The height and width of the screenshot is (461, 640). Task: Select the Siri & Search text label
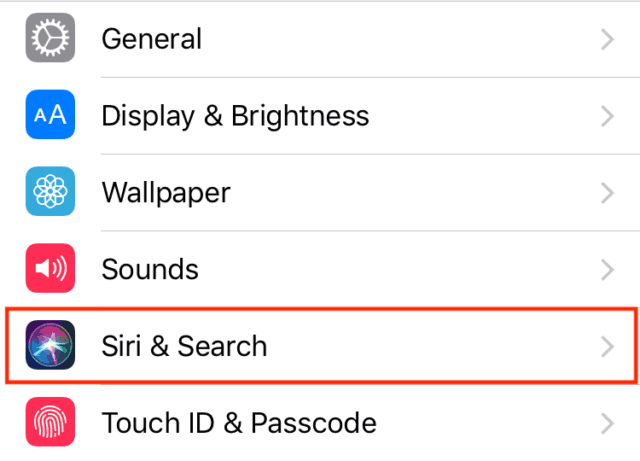(184, 346)
